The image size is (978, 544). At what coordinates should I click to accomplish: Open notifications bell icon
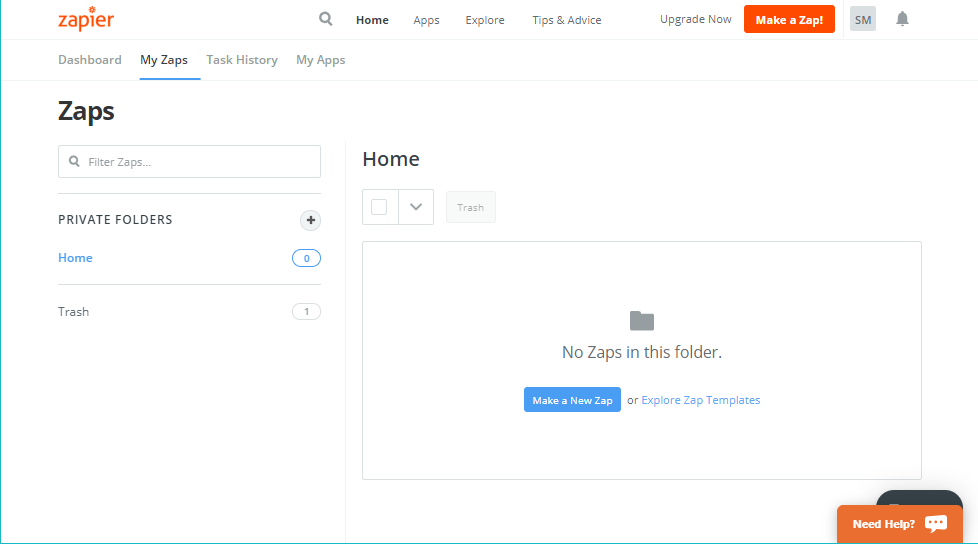pos(902,19)
